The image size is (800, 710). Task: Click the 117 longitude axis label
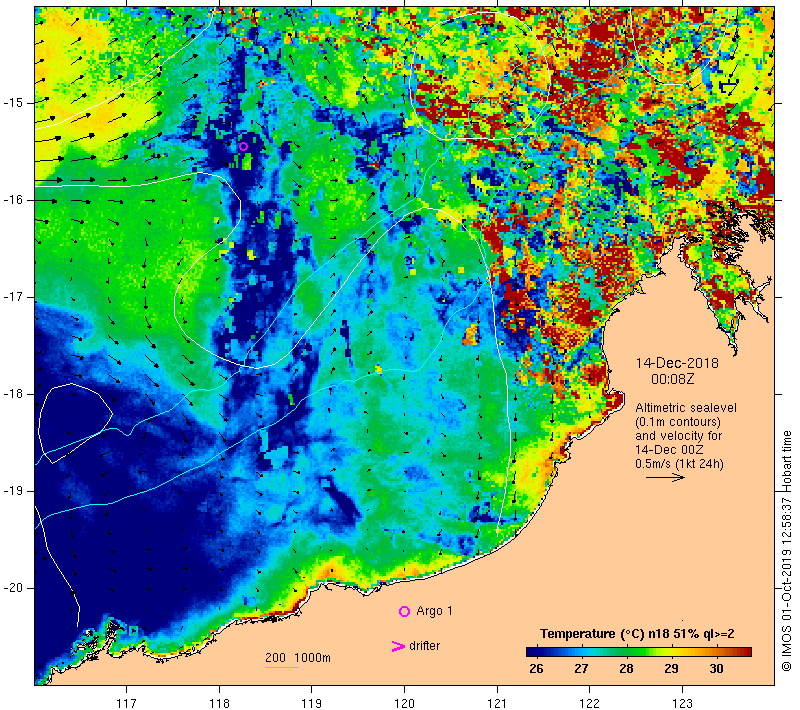click(x=127, y=703)
